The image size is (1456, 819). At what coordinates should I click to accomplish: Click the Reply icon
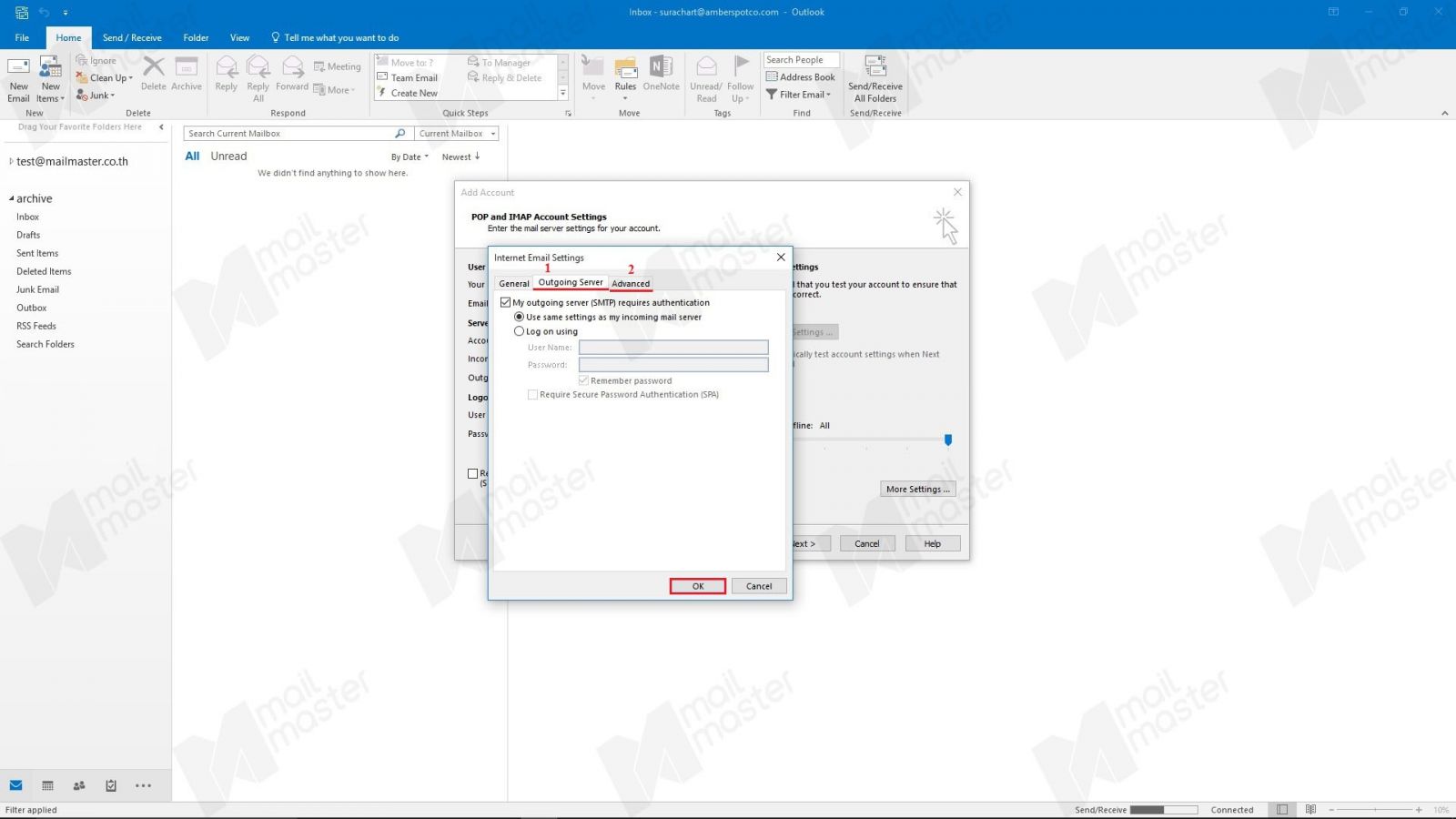pyautogui.click(x=227, y=66)
